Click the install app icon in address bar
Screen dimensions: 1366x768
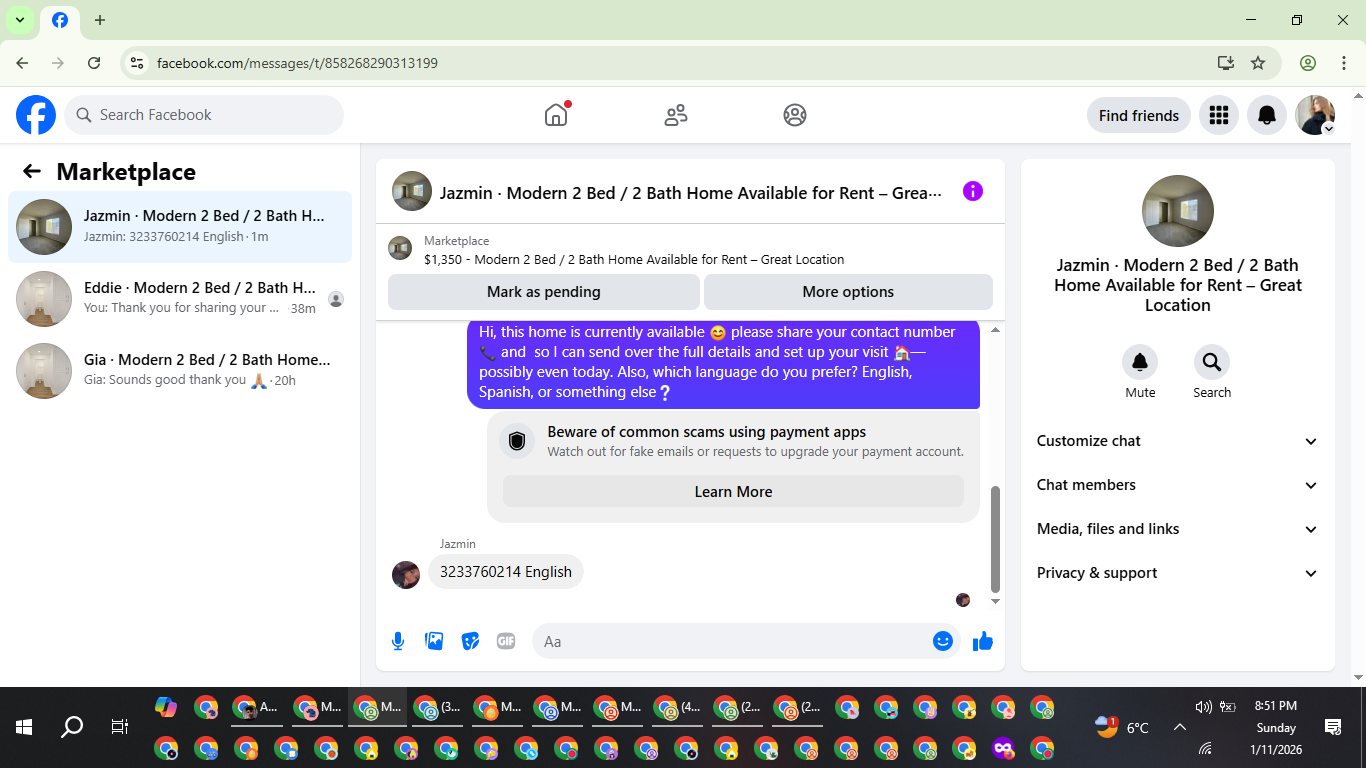(1226, 63)
